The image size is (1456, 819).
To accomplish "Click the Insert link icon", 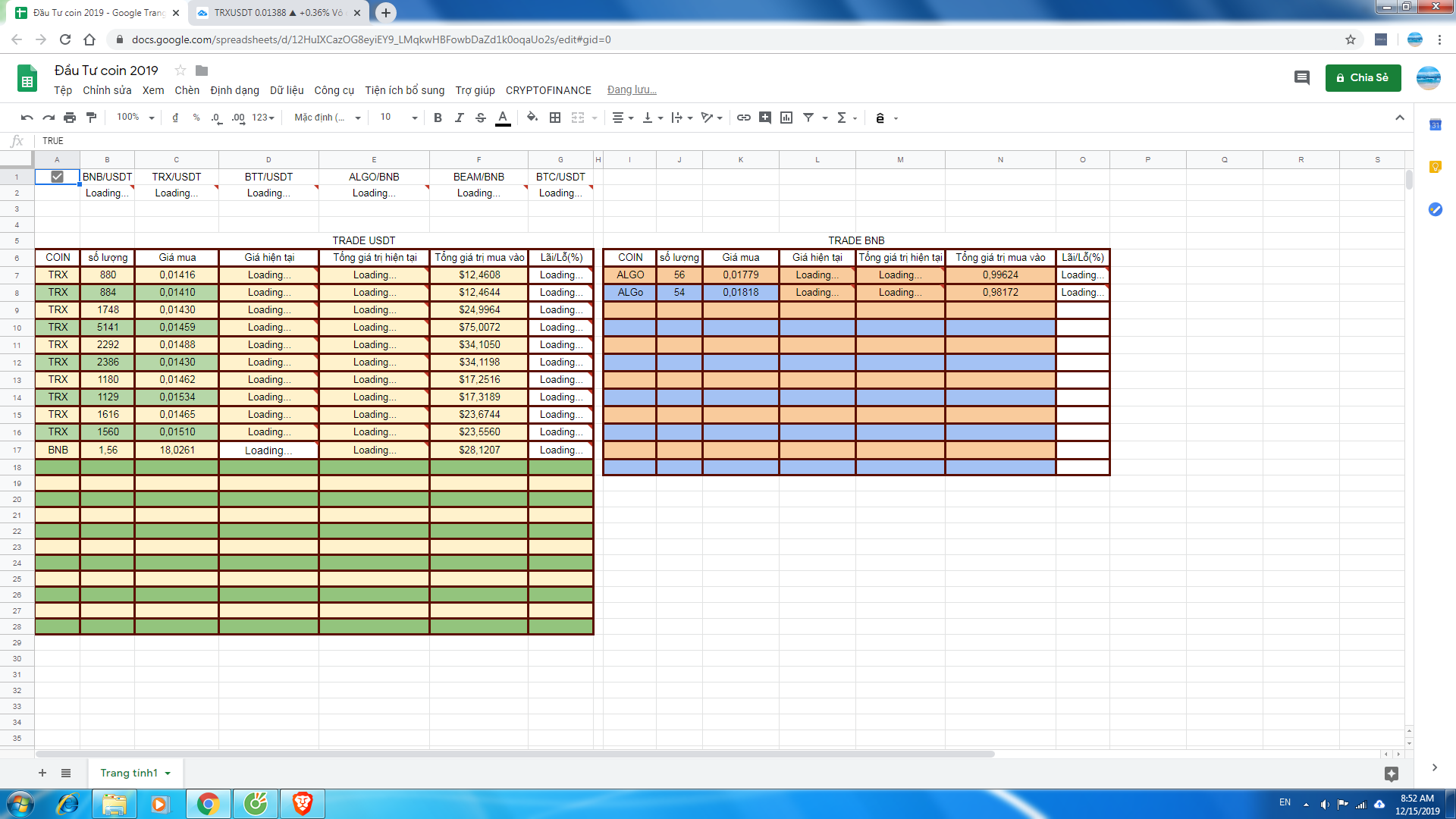I will click(x=744, y=118).
